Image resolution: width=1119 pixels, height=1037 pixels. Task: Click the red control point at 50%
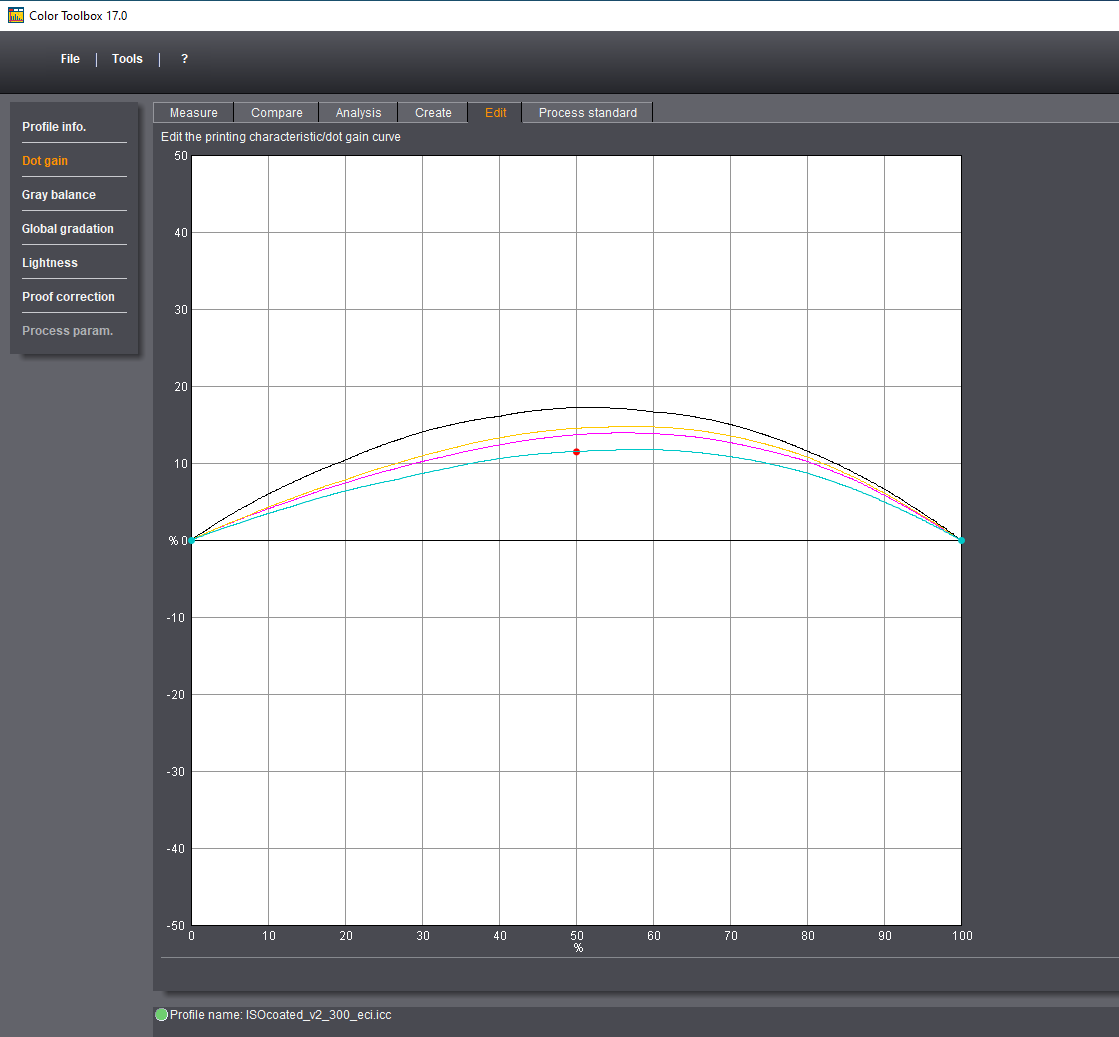(x=576, y=452)
